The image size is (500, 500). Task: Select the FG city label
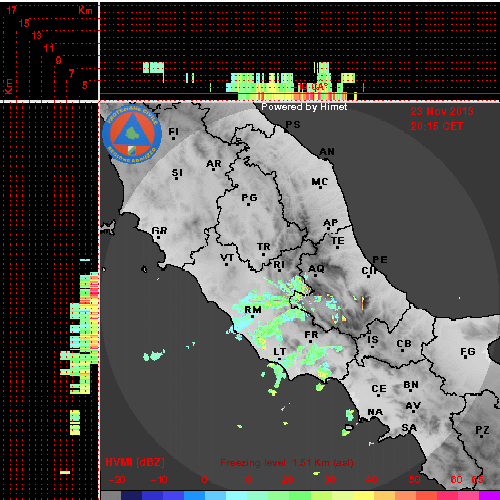(x=468, y=351)
